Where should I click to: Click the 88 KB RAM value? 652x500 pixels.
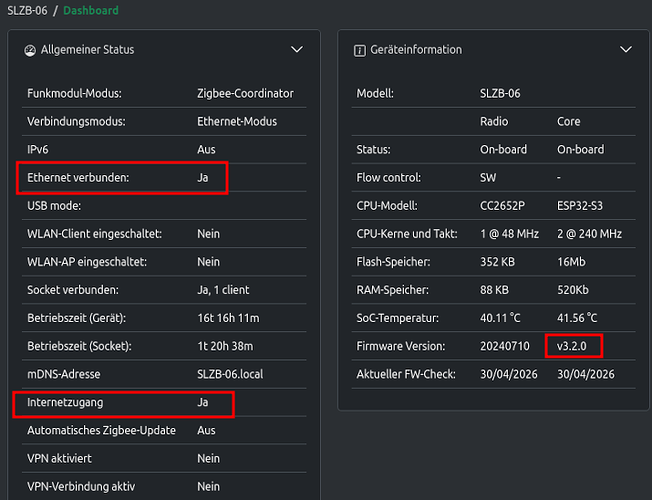494,290
